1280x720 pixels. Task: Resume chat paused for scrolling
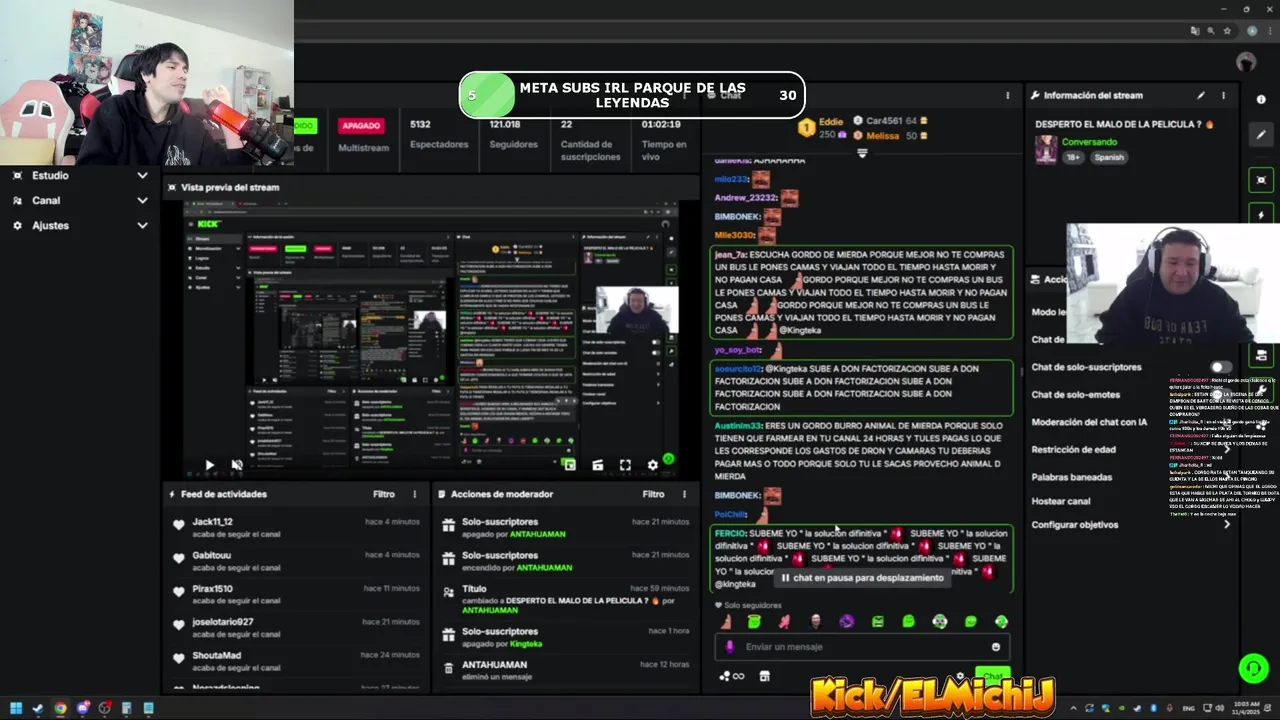click(x=862, y=578)
